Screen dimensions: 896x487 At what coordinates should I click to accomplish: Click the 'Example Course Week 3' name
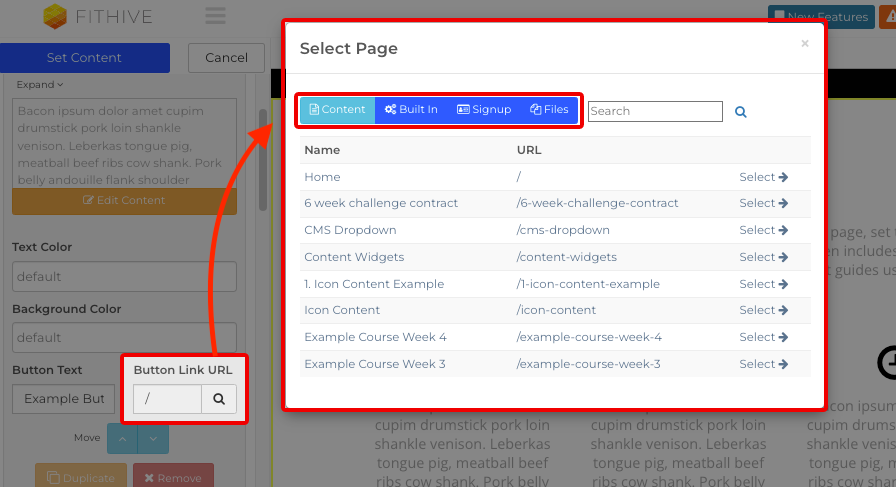pyautogui.click(x=375, y=364)
